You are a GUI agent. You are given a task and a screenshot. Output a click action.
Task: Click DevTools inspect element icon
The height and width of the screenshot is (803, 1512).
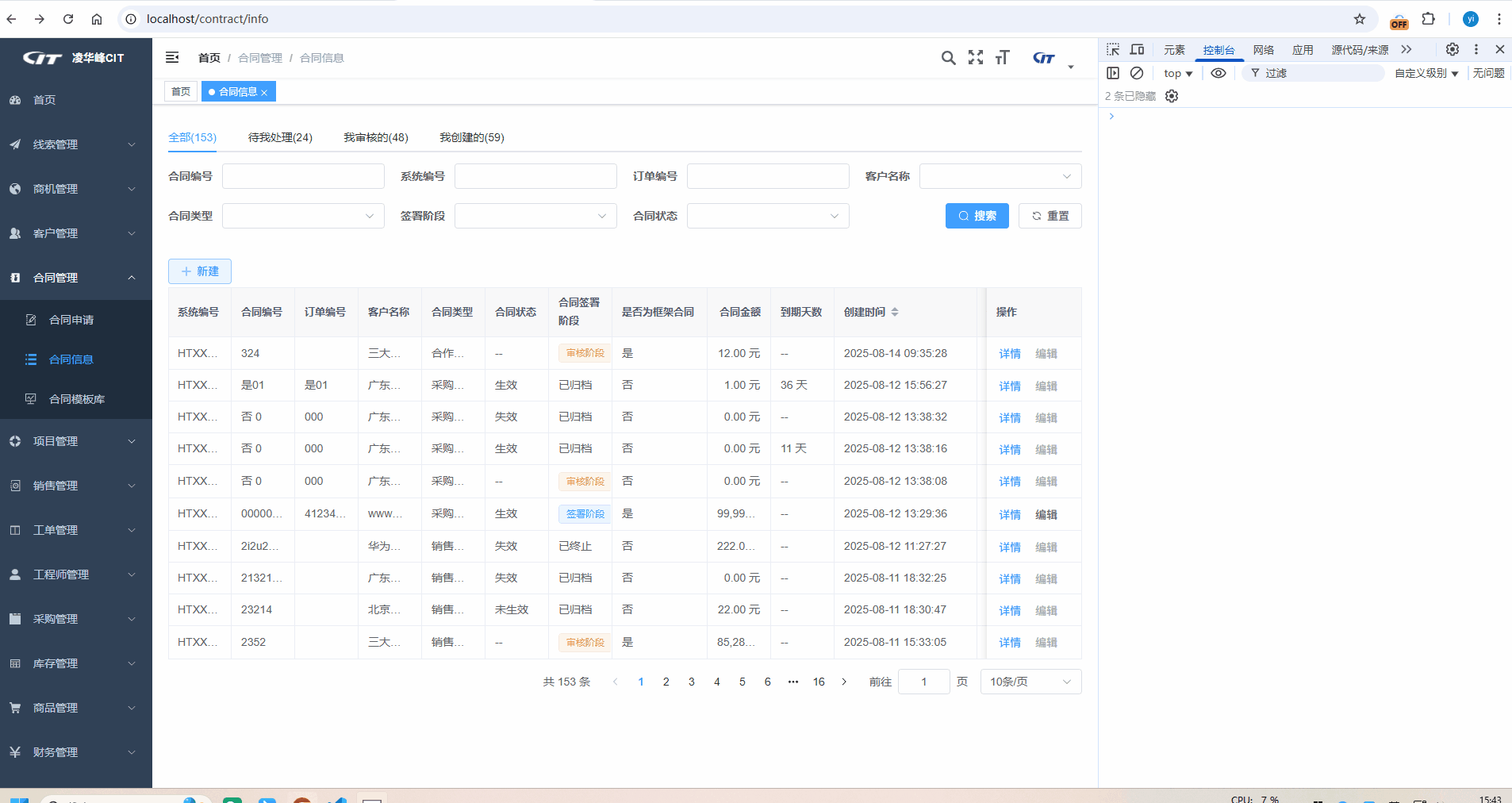[1113, 49]
